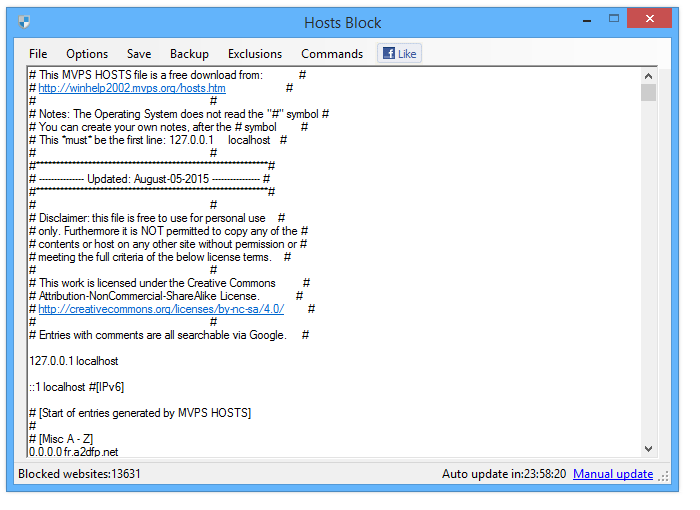Click the 'Updated: August-05-2015' line
700x510 pixels.
click(x=150, y=179)
